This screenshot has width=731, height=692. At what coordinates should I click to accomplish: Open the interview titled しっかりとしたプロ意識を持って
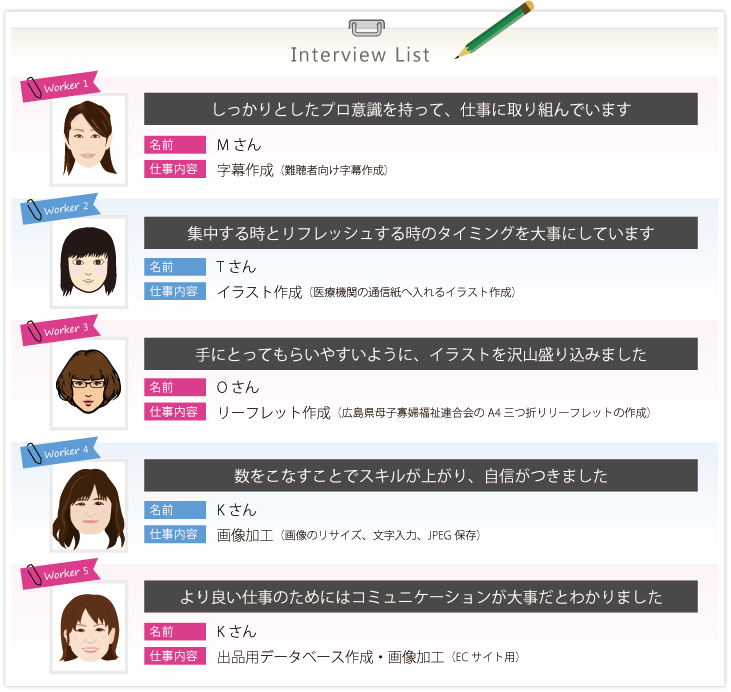[421, 109]
